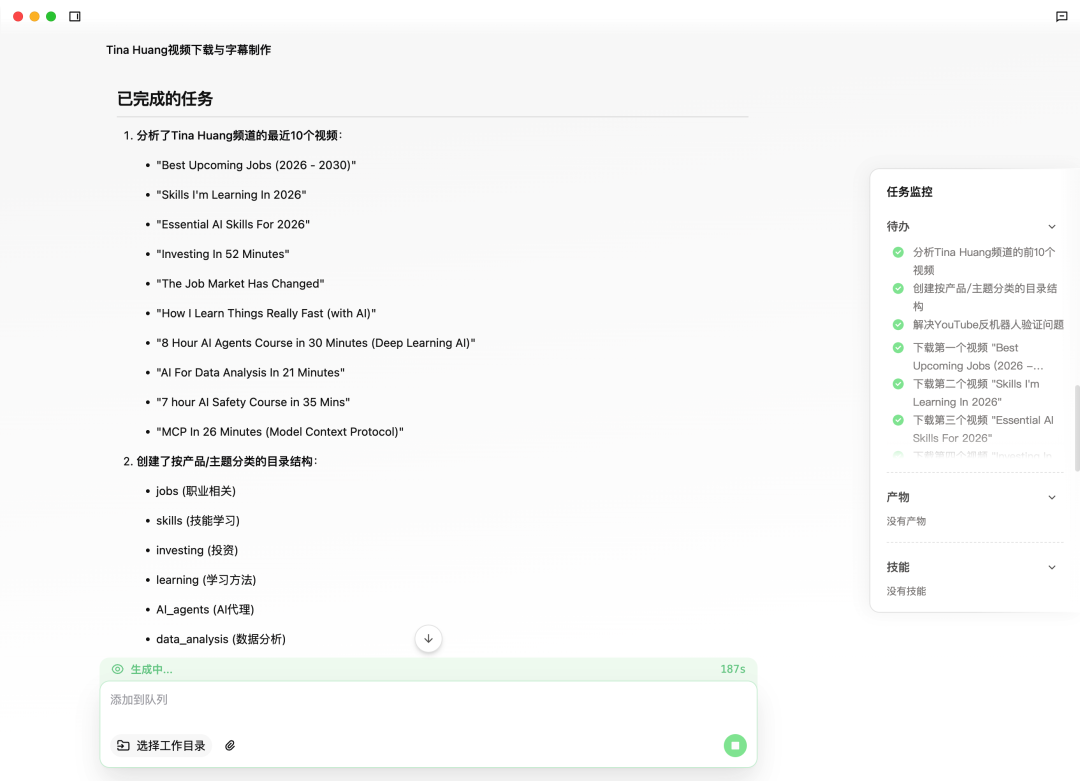Click the 添加到队列 input field
Viewport: 1080px width, 781px height.
point(428,700)
